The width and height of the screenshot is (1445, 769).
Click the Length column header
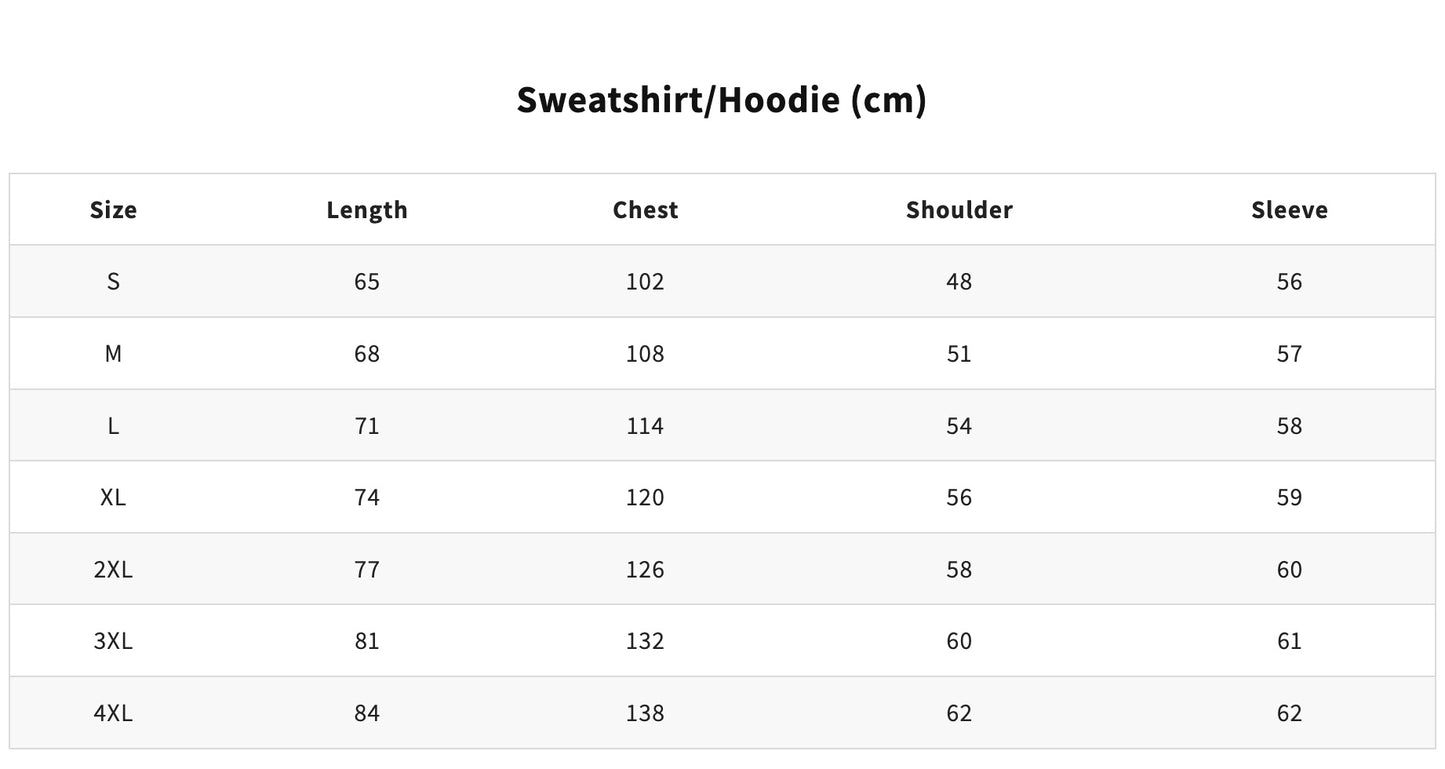click(367, 210)
